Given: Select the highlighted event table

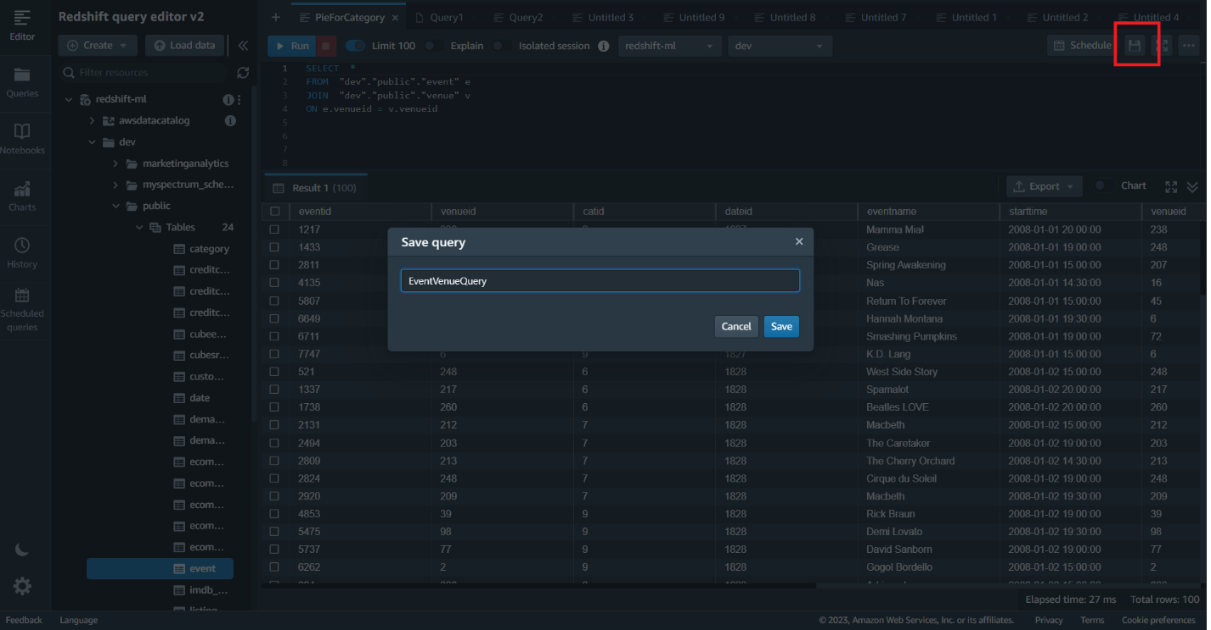Looking at the screenshot, I should point(160,569).
